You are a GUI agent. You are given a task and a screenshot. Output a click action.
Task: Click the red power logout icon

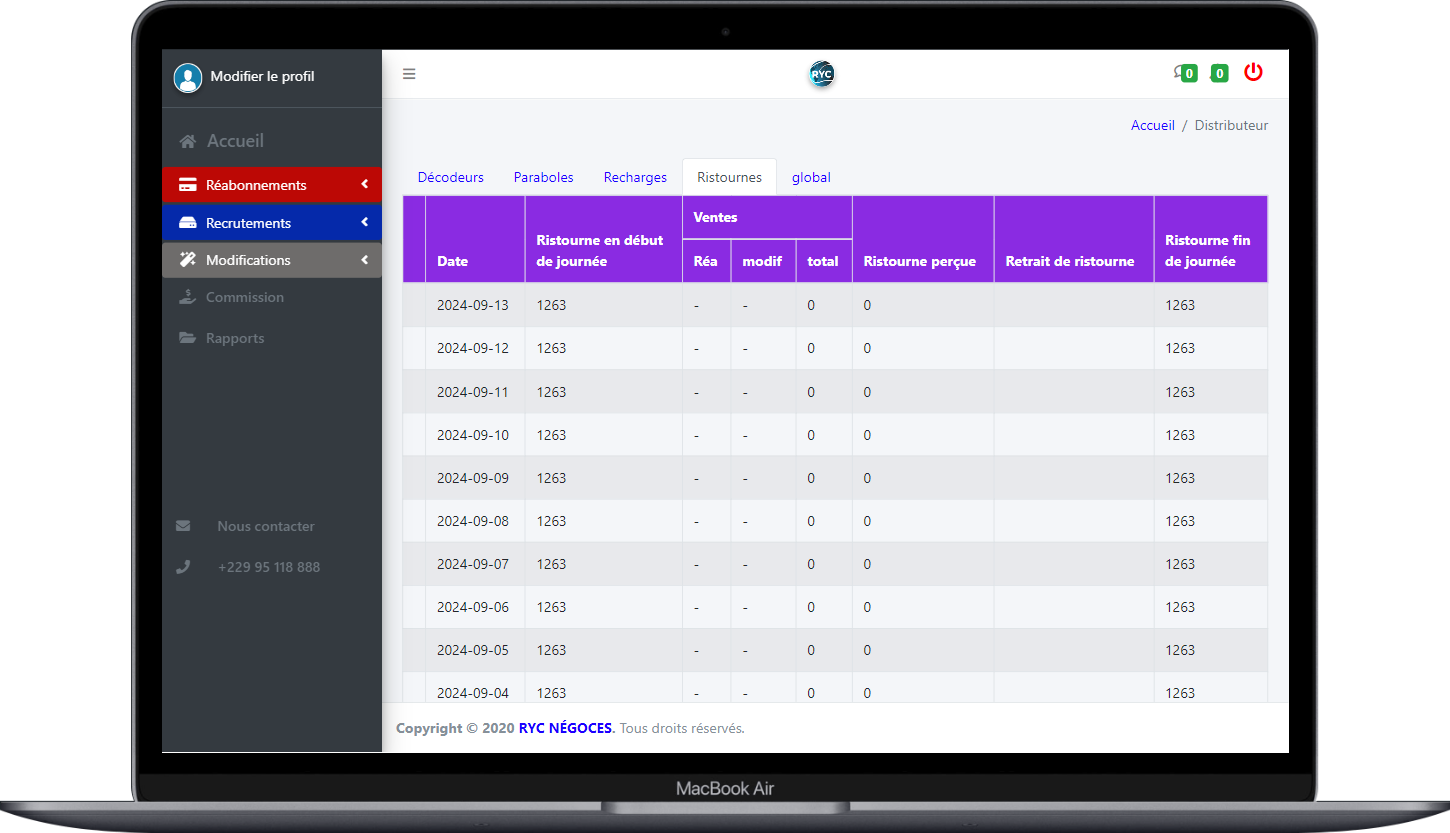click(x=1253, y=72)
